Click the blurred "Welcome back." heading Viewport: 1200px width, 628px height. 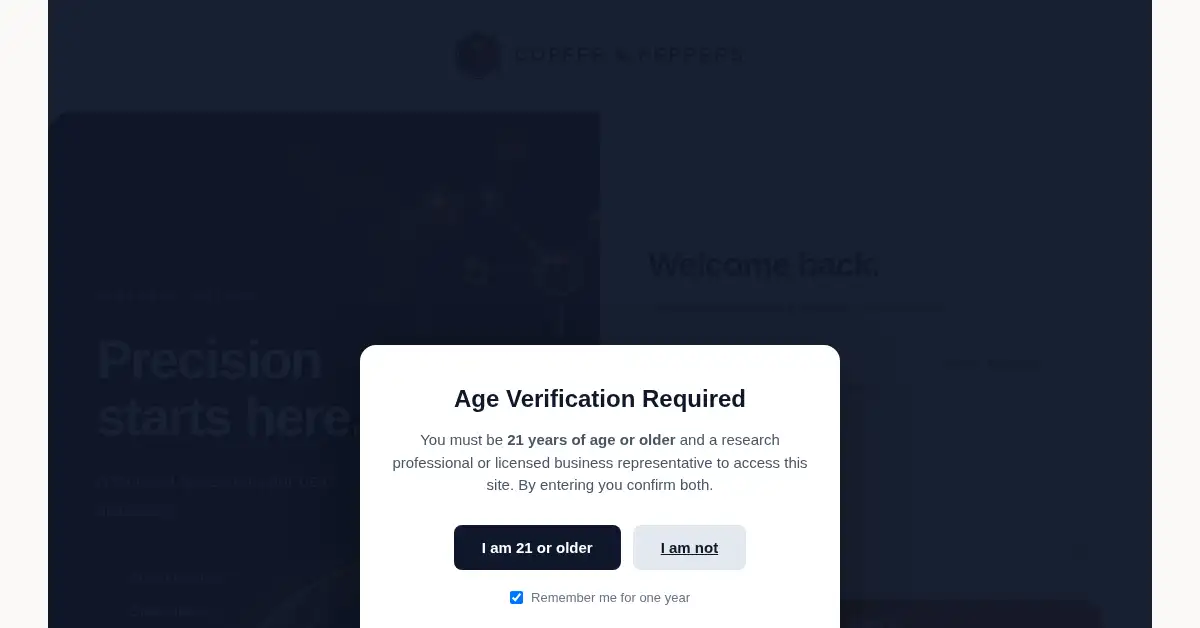click(764, 265)
